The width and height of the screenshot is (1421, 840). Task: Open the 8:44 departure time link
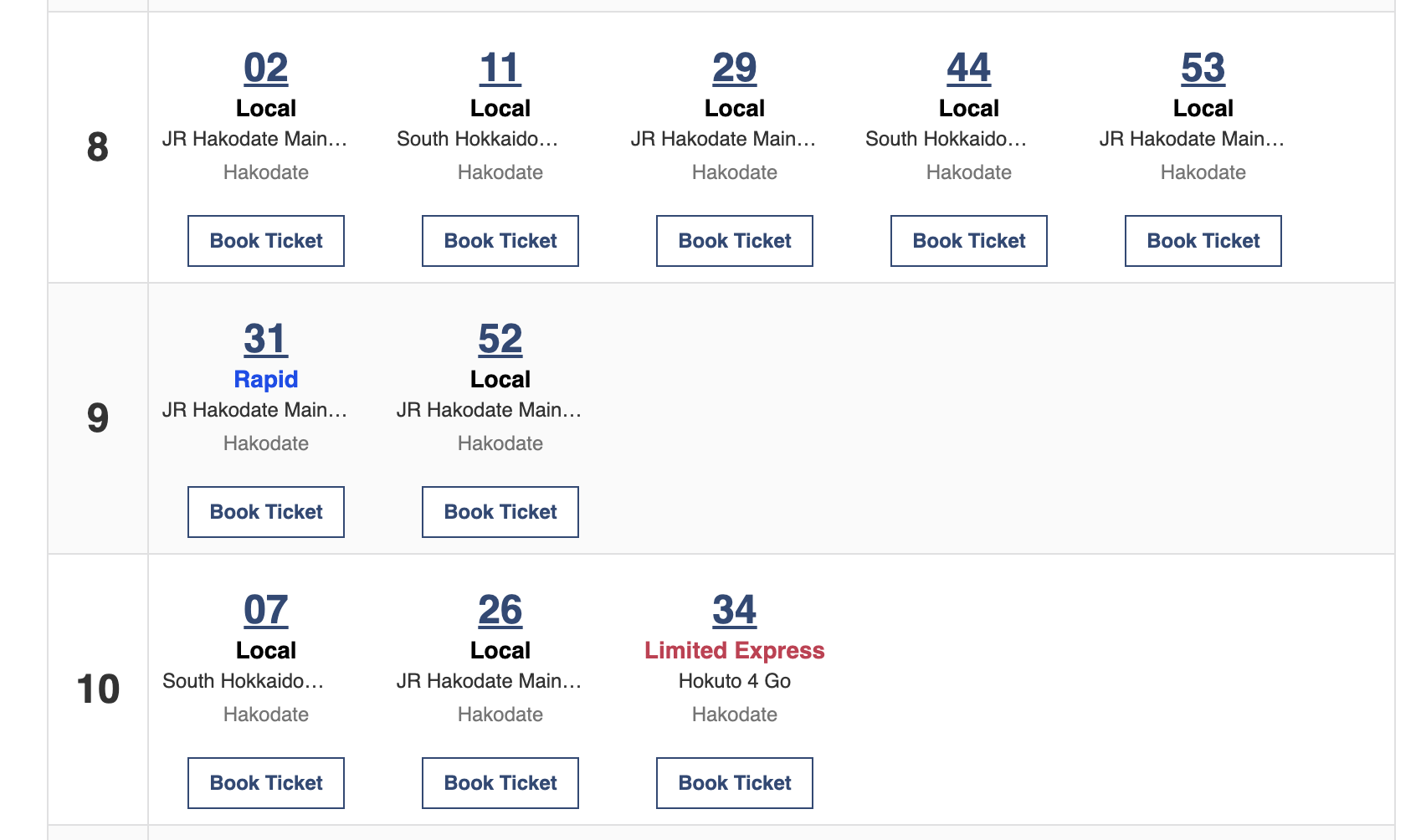[x=969, y=69]
